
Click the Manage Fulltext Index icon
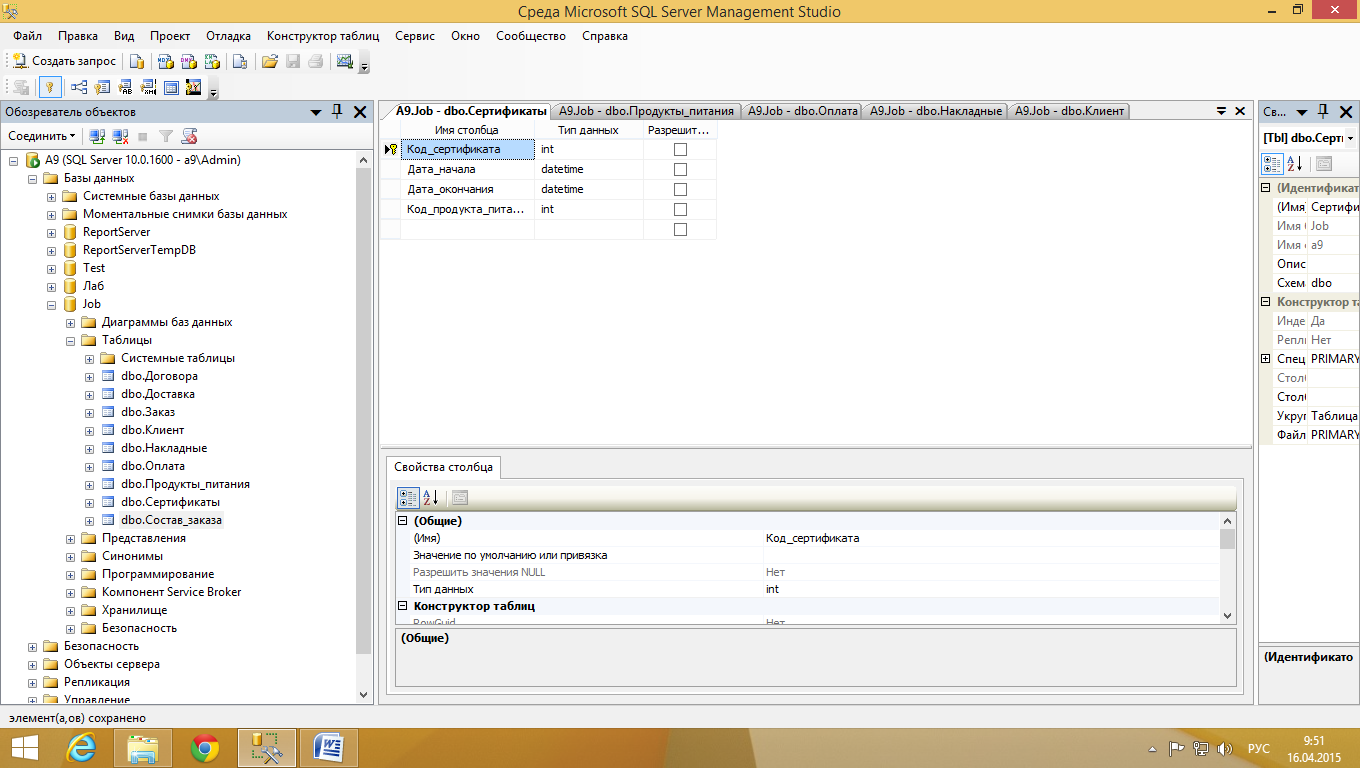[126, 87]
